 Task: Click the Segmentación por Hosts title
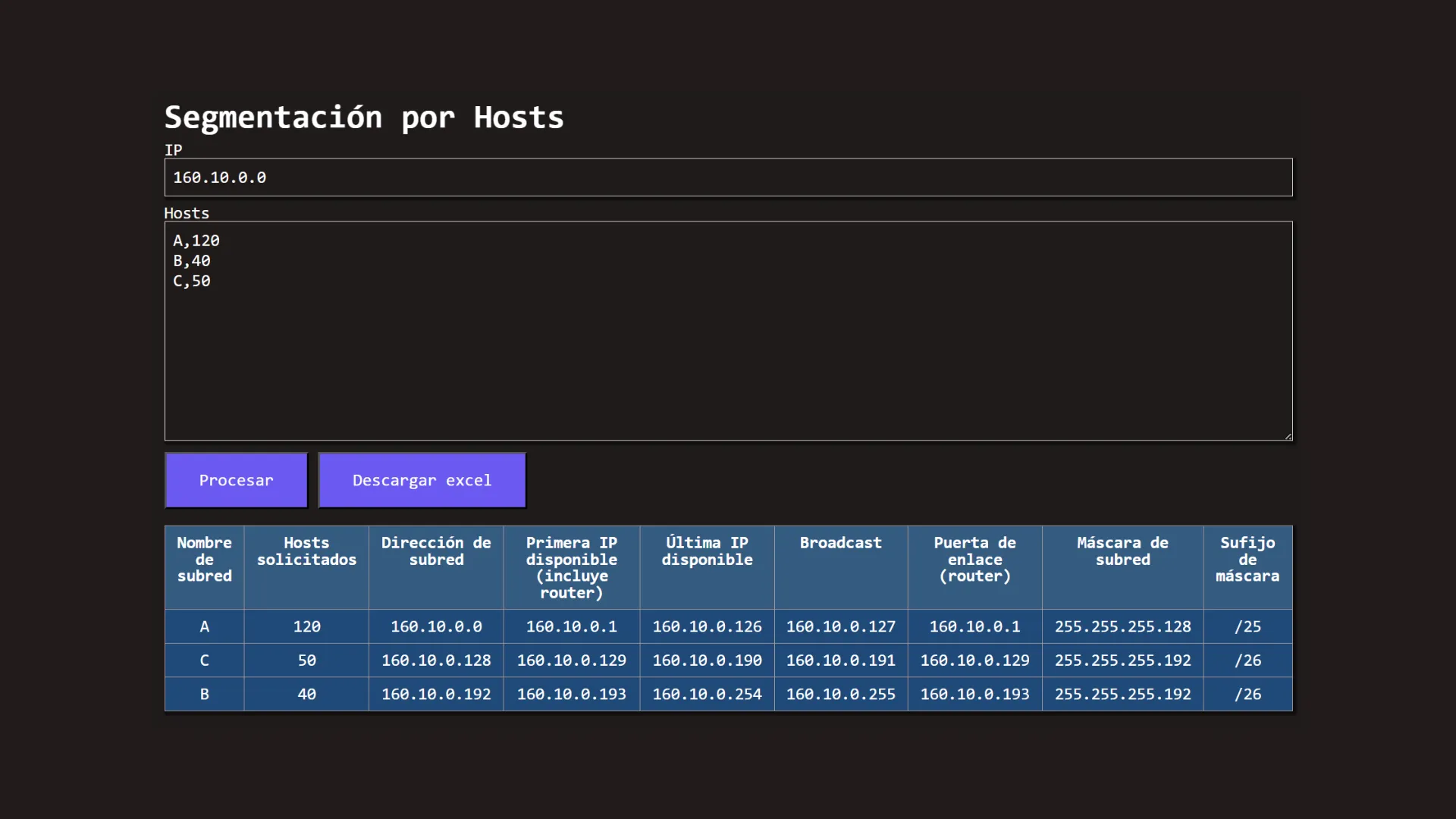click(363, 117)
